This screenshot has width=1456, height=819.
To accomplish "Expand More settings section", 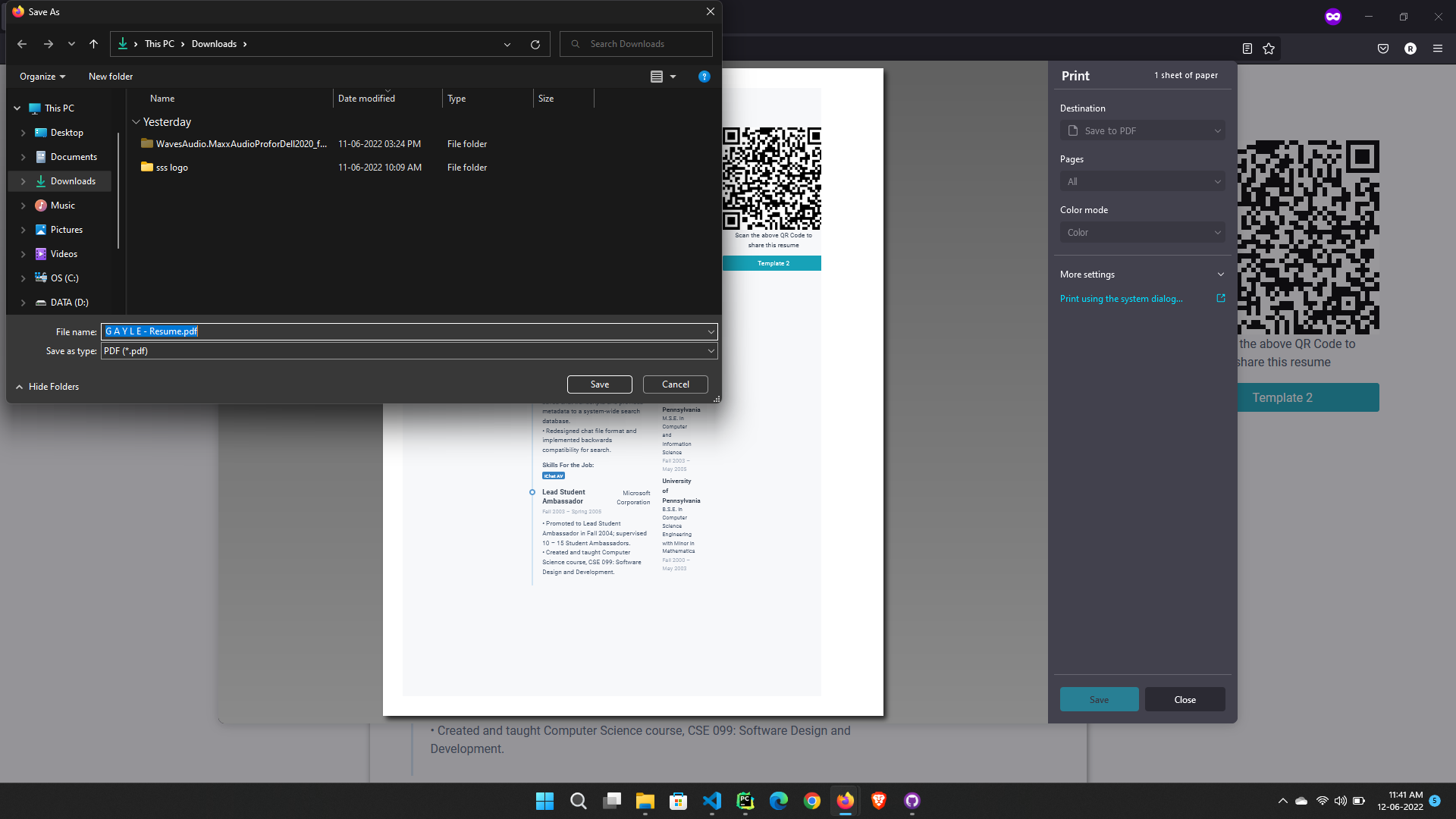I will 1142,275.
